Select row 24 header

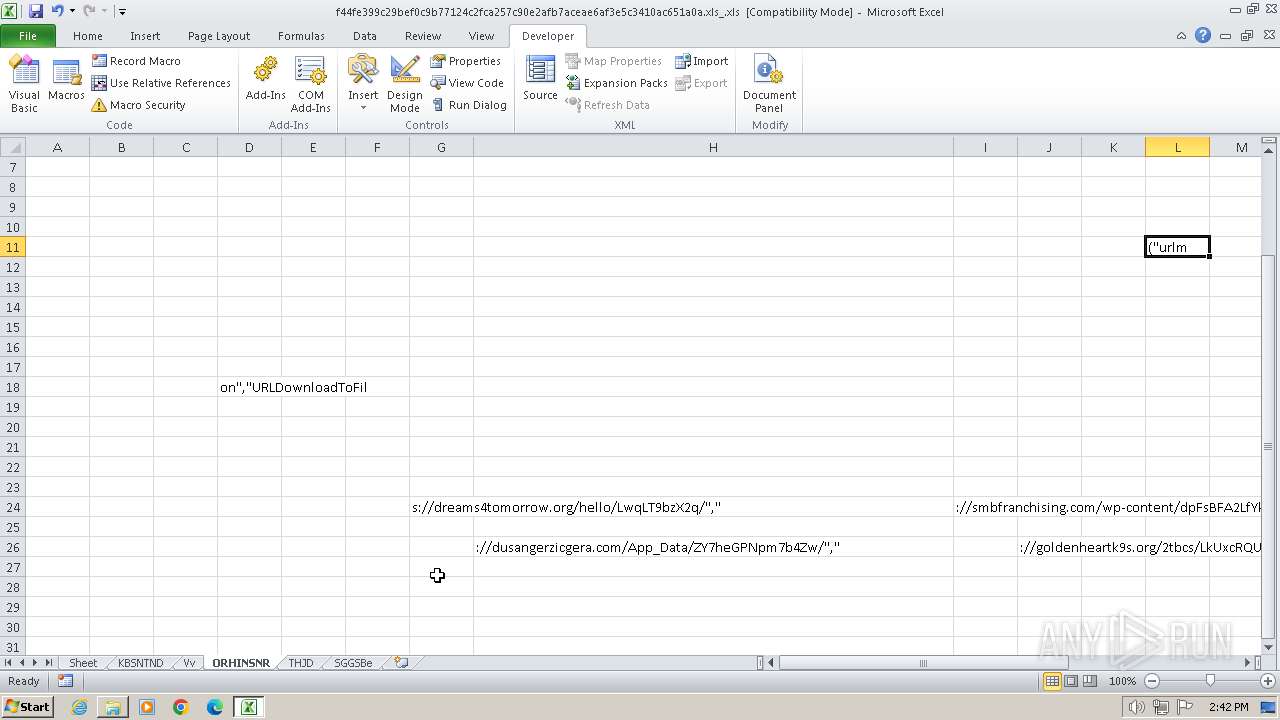click(x=13, y=507)
